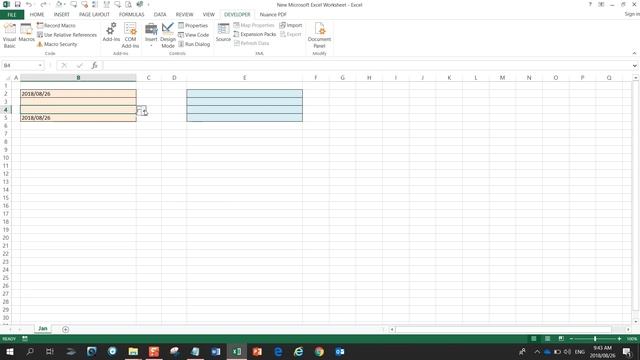Open the Nuance PDF tab
This screenshot has width=640, height=360.
coord(273,15)
